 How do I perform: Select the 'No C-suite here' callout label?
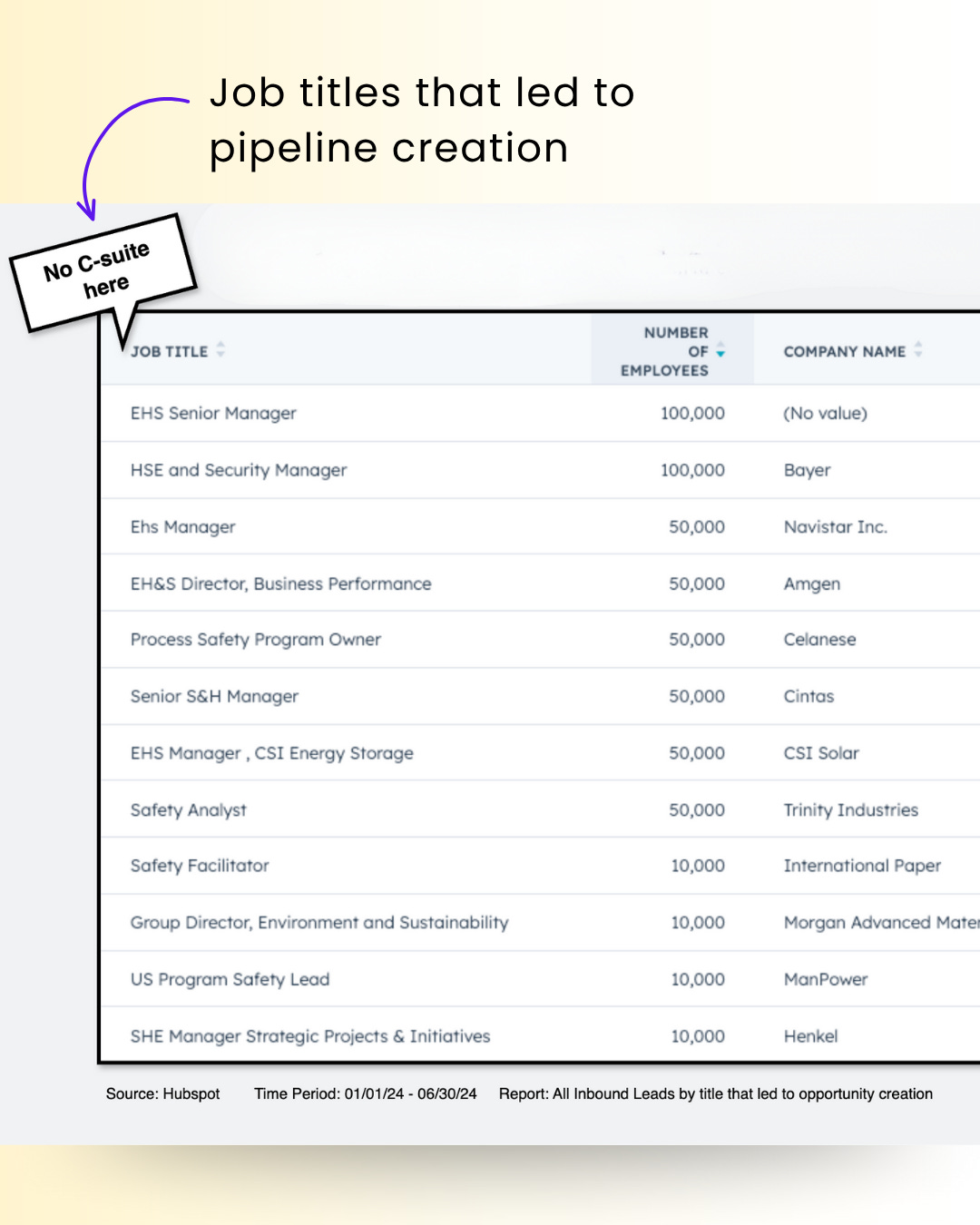(98, 270)
